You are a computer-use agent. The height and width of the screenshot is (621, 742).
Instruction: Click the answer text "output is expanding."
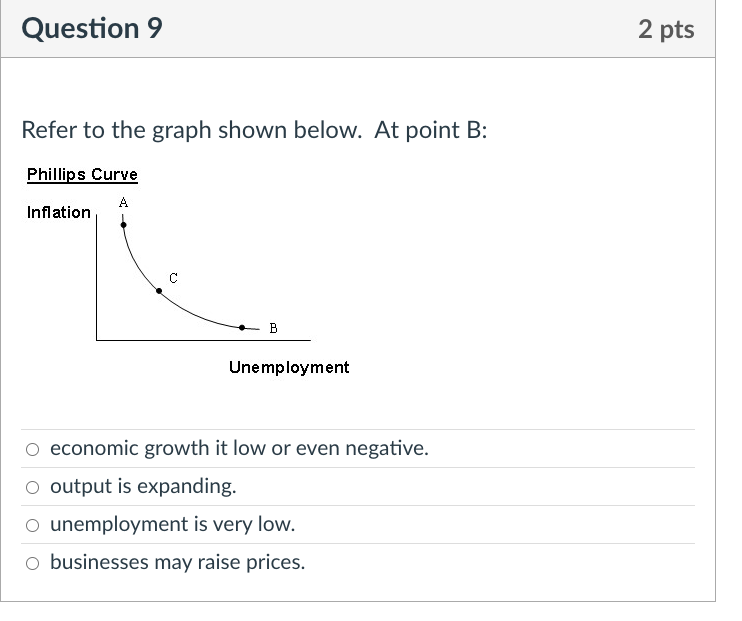tap(143, 487)
